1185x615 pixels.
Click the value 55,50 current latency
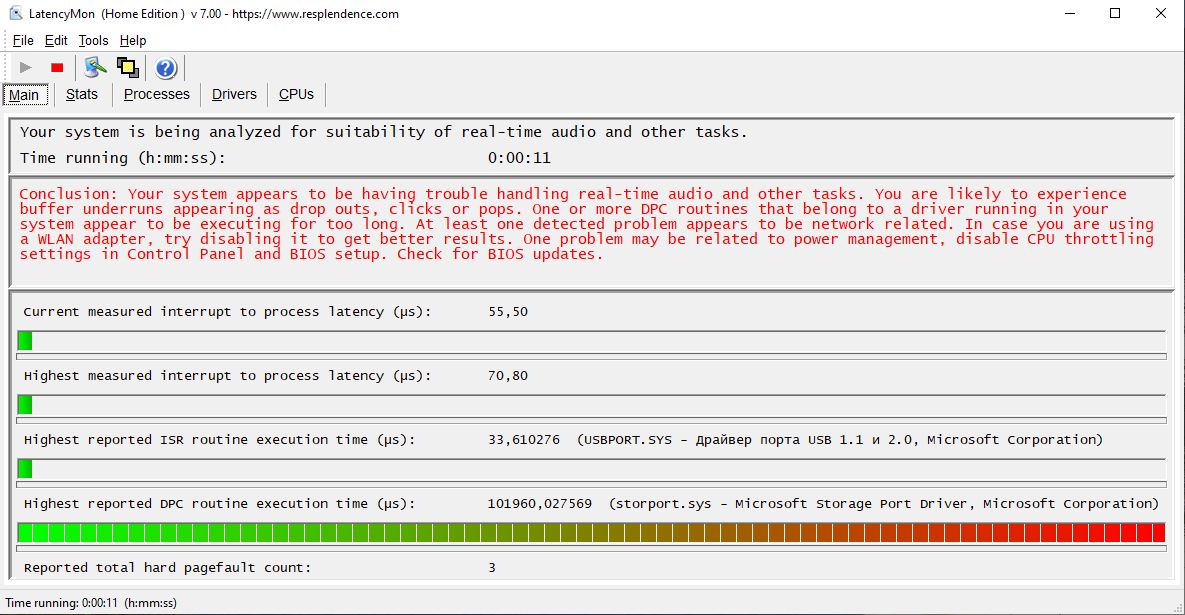click(508, 311)
